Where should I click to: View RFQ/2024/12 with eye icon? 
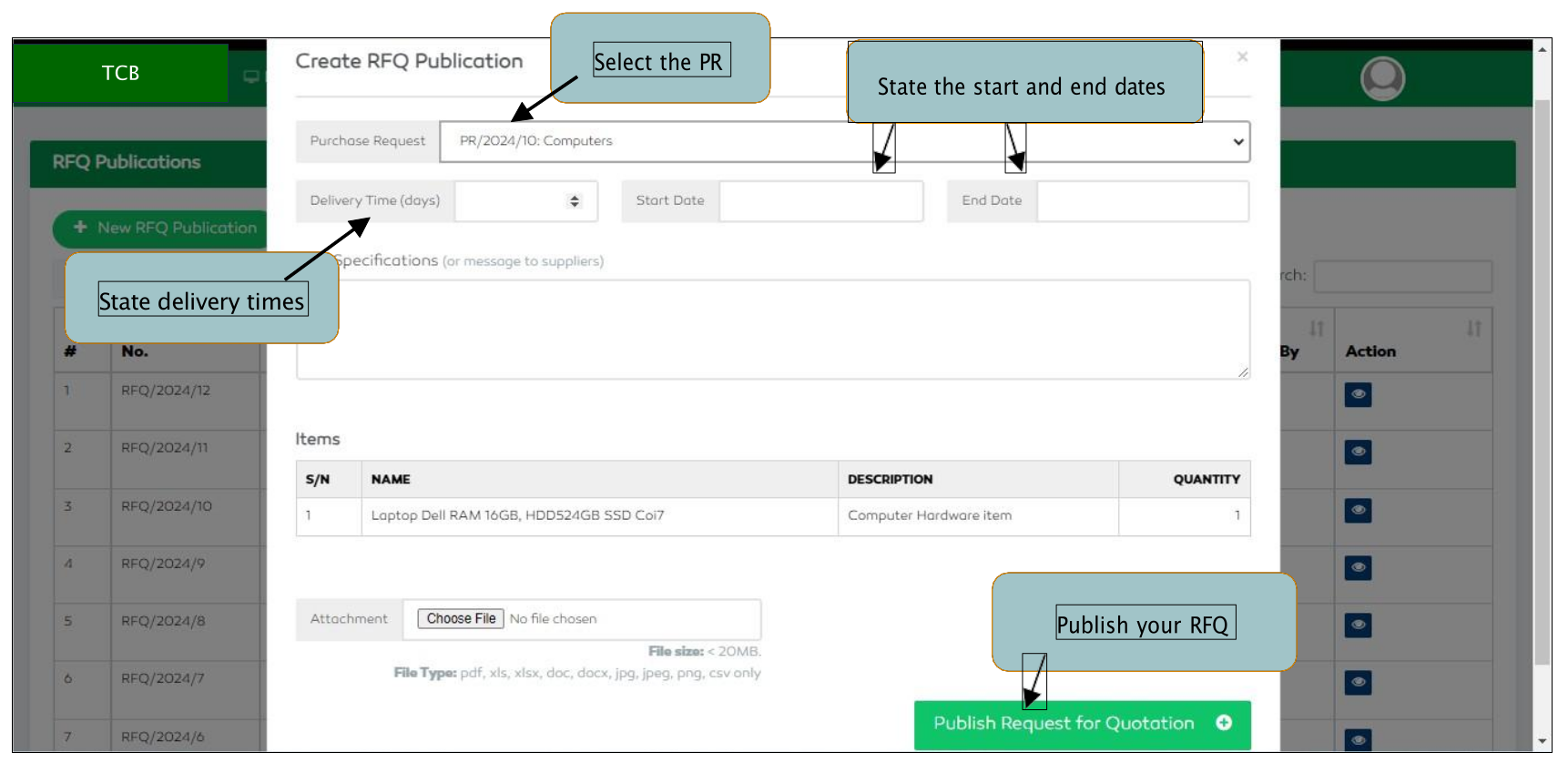click(x=1358, y=394)
